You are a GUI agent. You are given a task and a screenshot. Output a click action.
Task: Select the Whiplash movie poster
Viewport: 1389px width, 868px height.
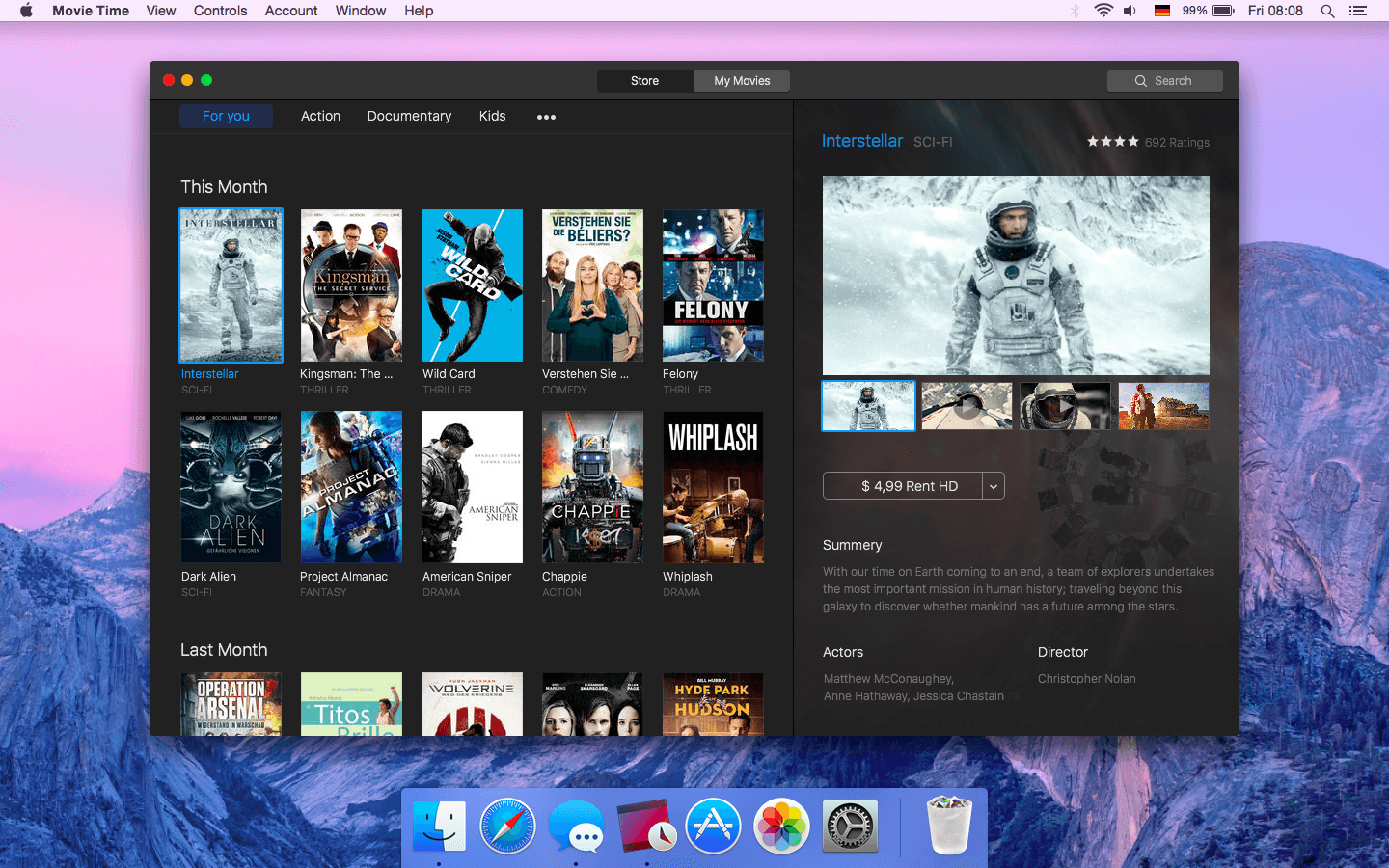coord(713,487)
